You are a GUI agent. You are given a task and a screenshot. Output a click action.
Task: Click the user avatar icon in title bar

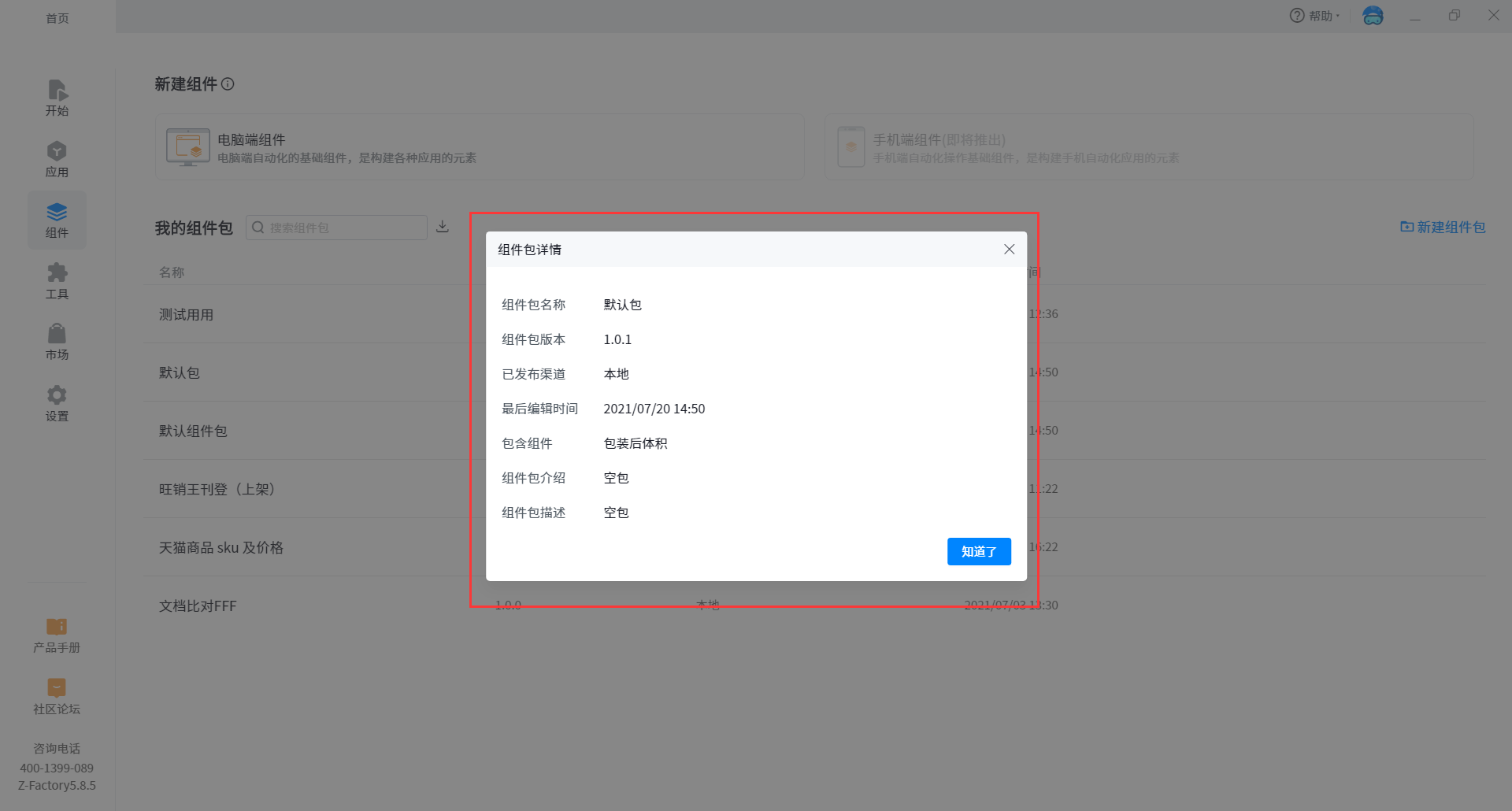1373,16
